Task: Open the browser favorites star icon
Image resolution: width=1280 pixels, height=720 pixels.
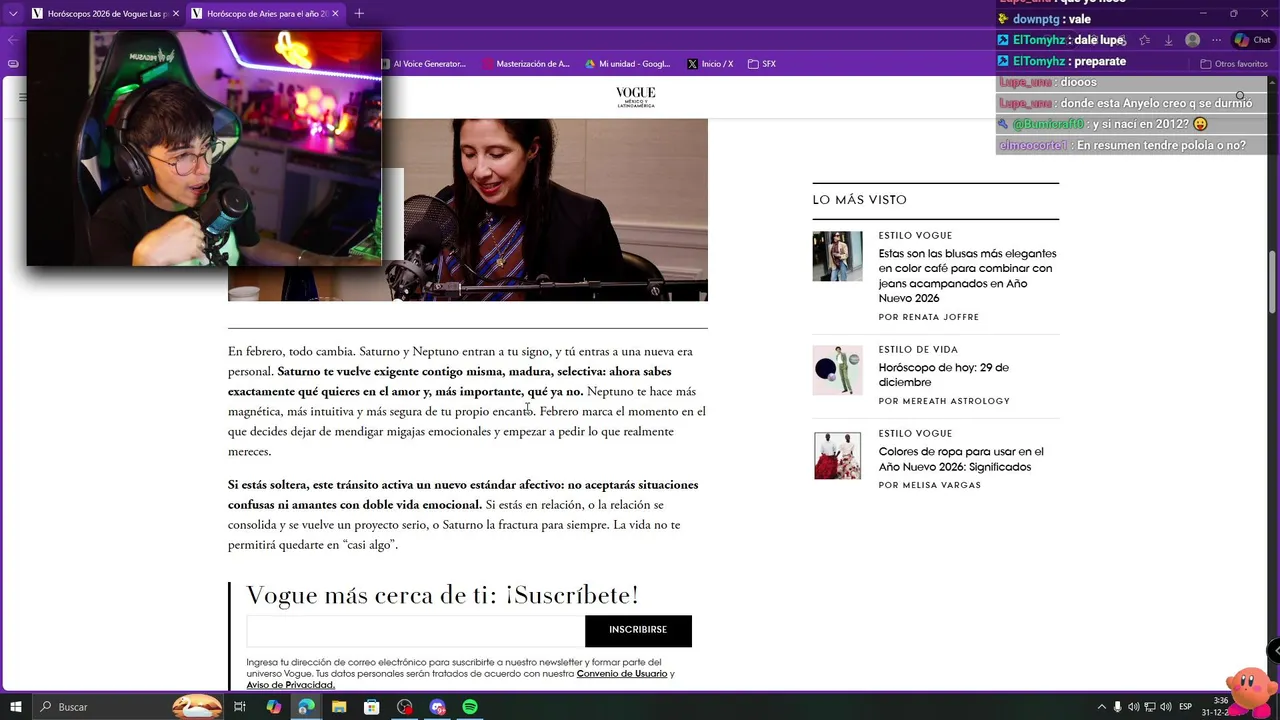Action: pos(1144,40)
